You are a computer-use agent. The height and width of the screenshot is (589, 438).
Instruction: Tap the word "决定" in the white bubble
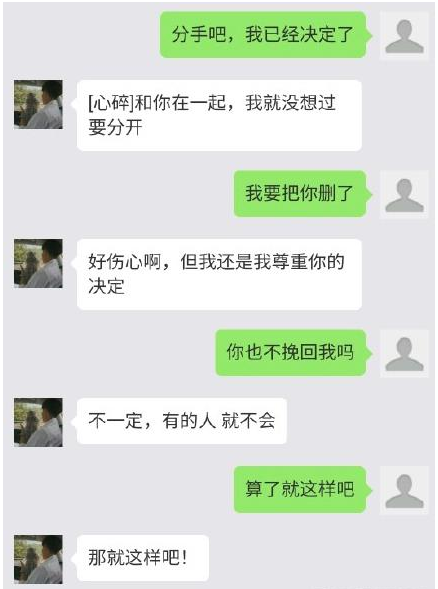[x=106, y=286]
